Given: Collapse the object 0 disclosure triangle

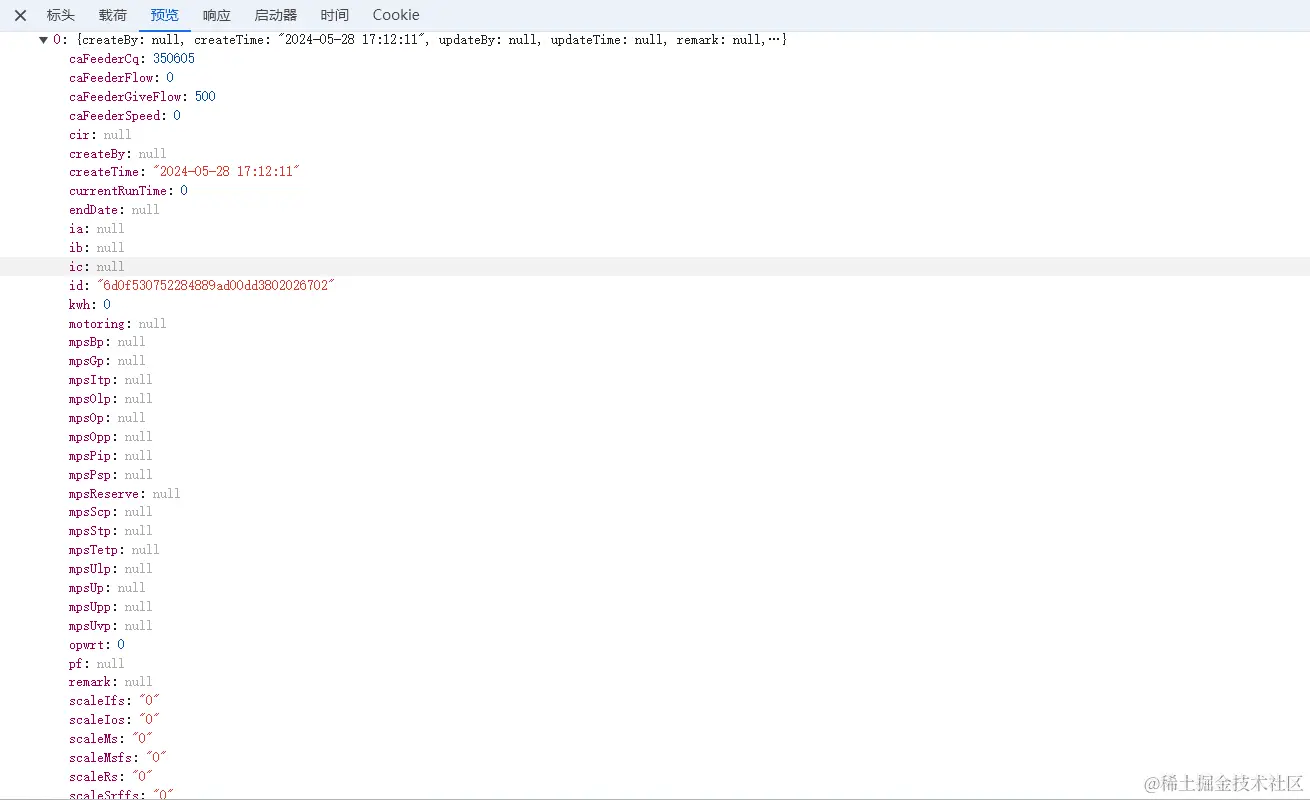Looking at the screenshot, I should coord(43,40).
